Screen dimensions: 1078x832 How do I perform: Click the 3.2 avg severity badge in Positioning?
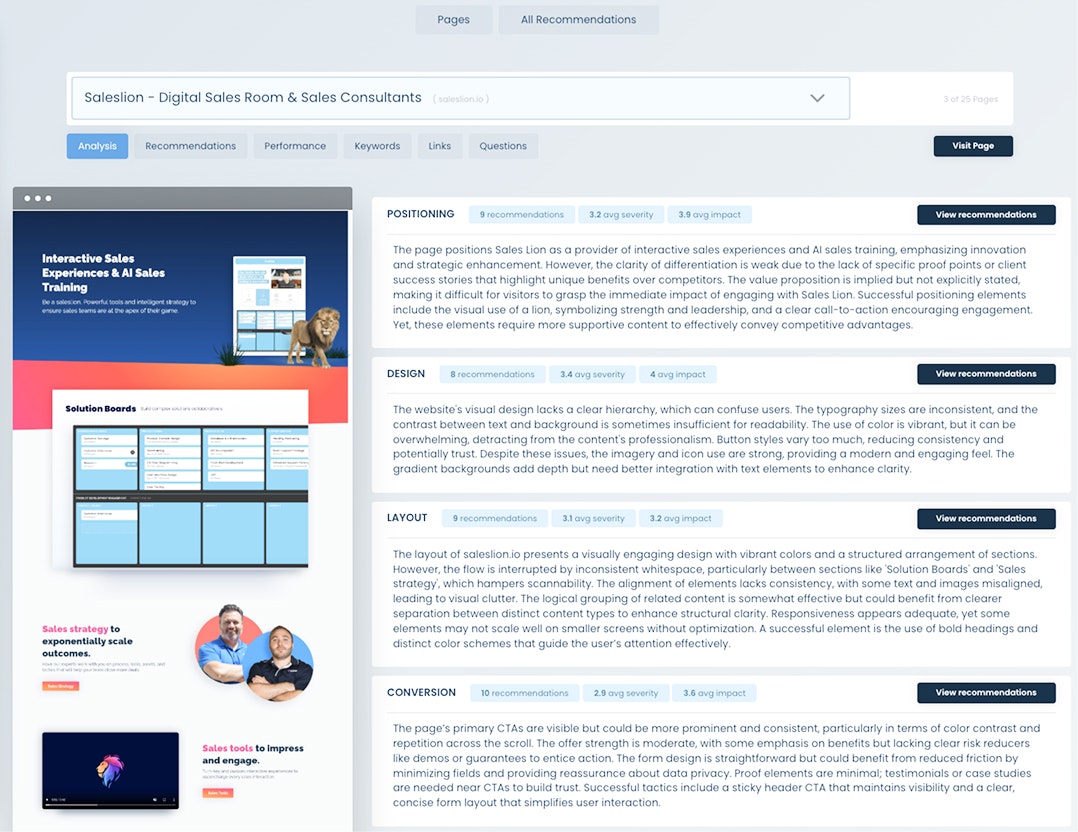pos(621,215)
